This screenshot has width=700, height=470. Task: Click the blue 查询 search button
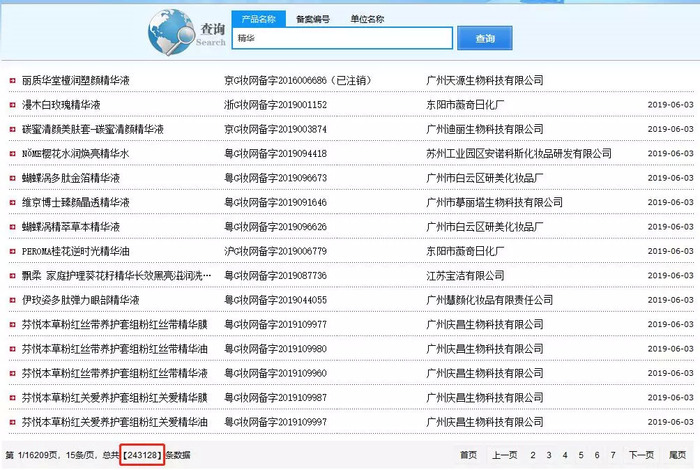pyautogui.click(x=485, y=38)
